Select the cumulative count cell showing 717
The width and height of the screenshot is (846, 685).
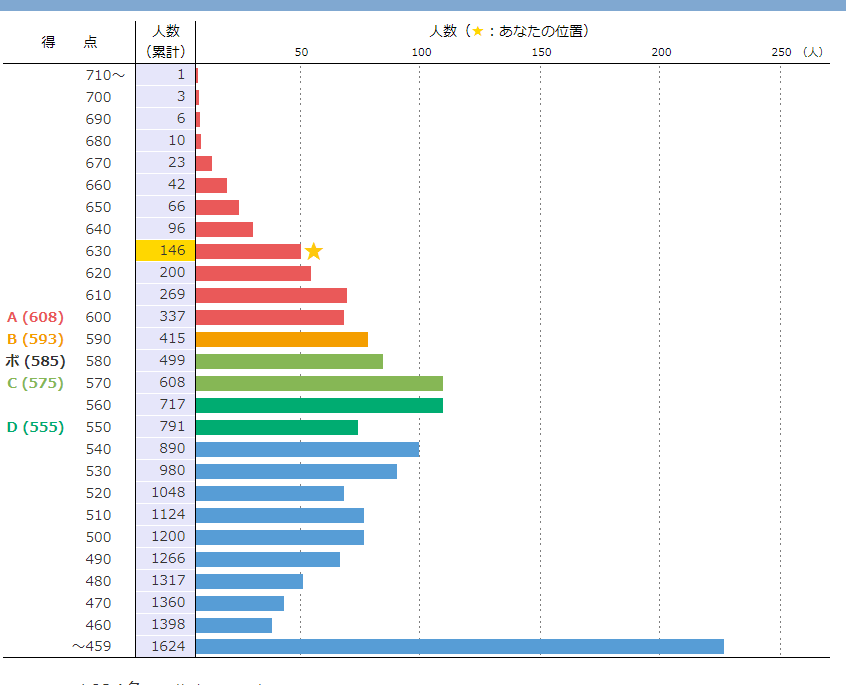tap(166, 405)
